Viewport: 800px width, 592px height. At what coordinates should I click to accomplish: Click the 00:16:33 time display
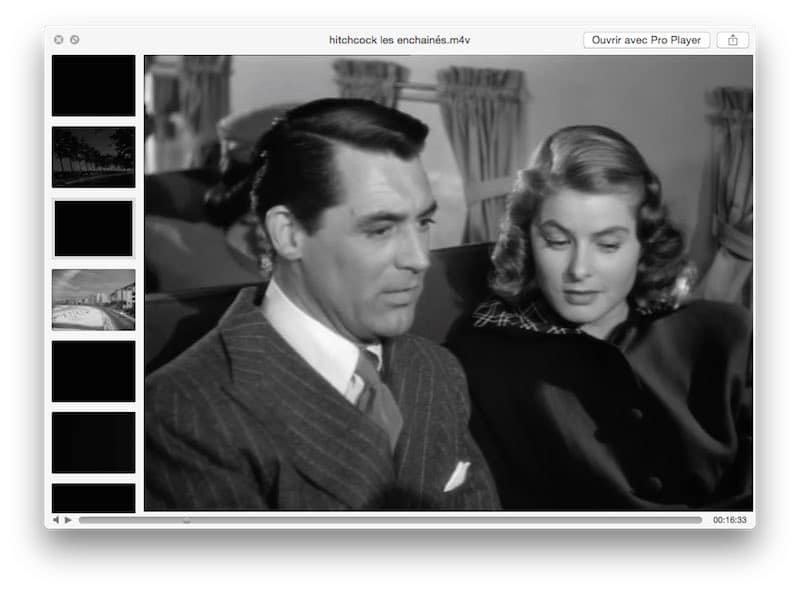730,520
